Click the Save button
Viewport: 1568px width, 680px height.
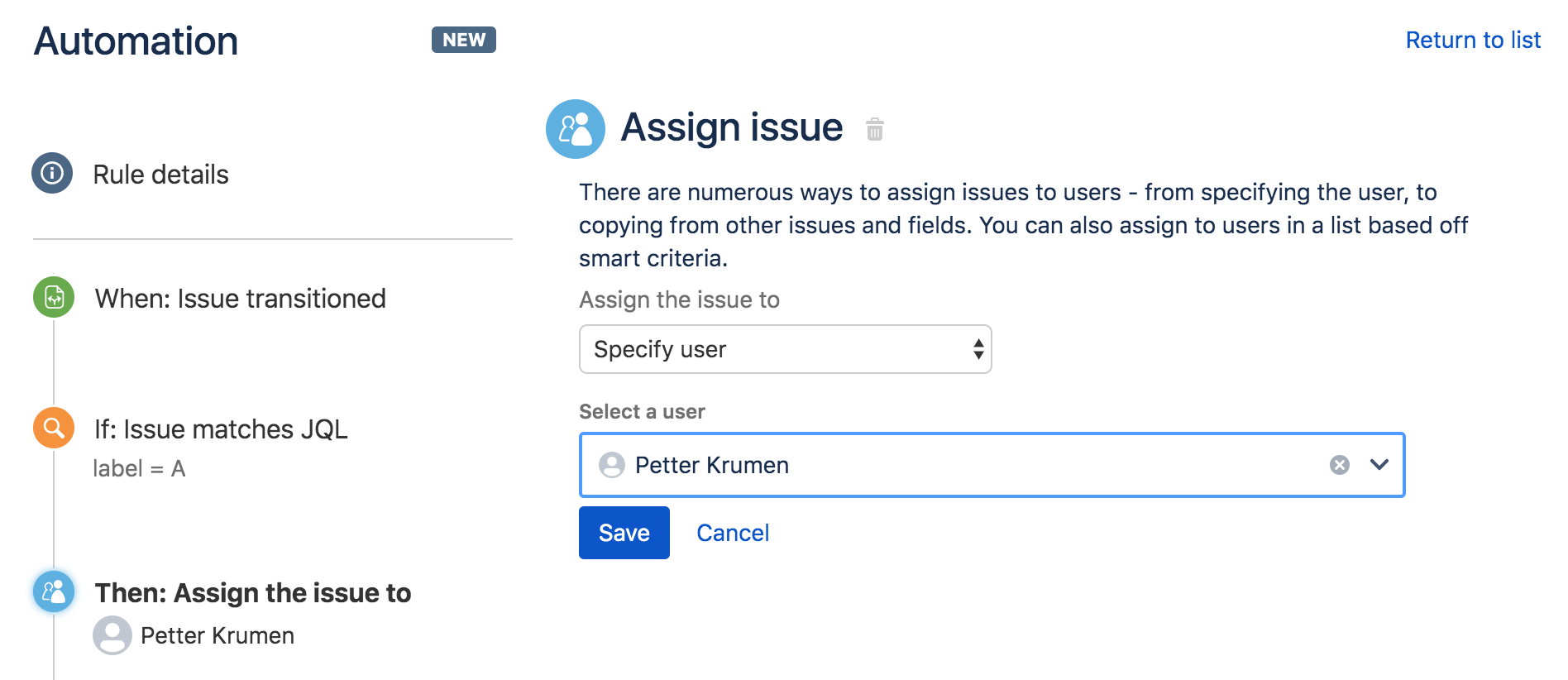tap(624, 532)
